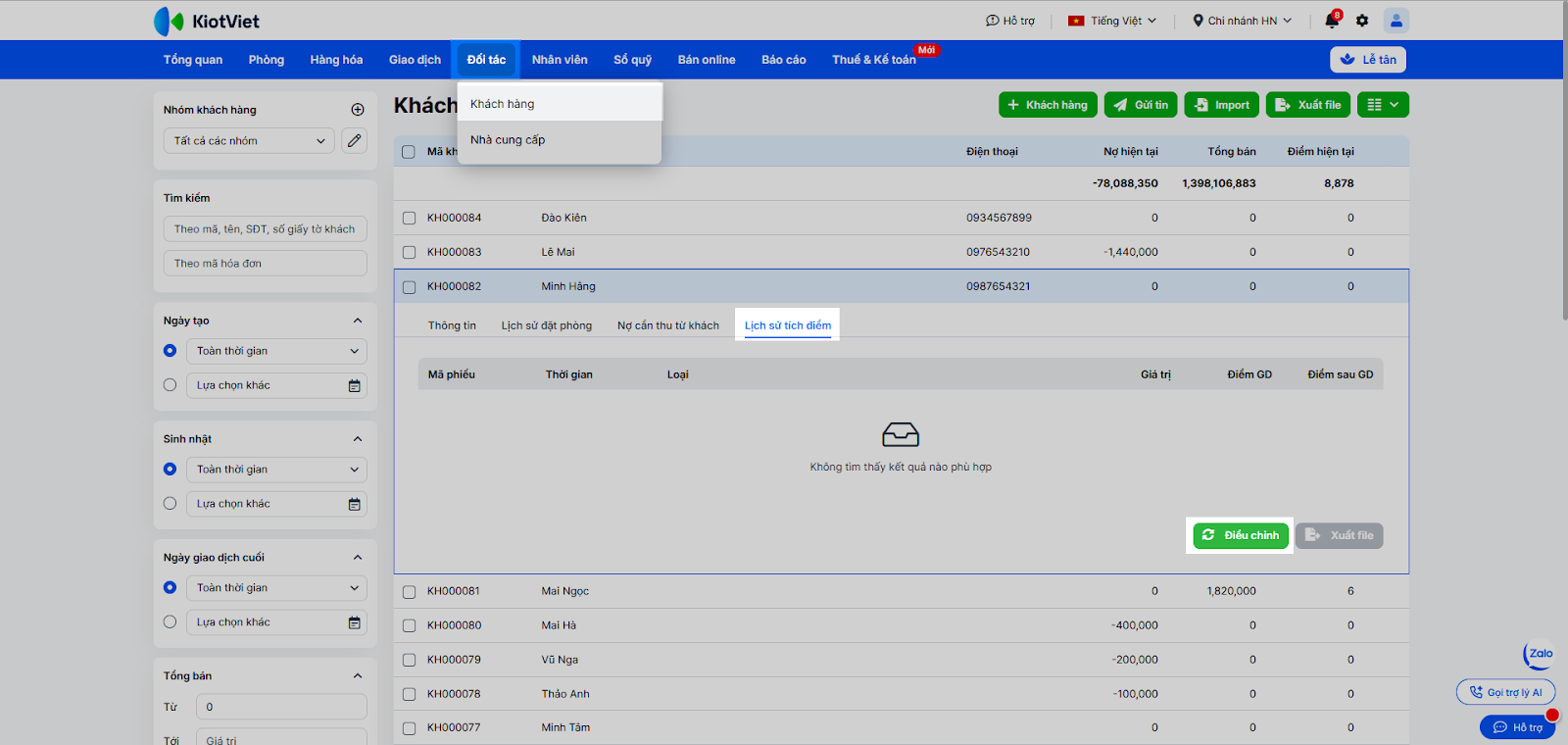The image size is (1568, 745).
Task: Click the Hỗ trợ help link in header
Action: click(x=1010, y=21)
